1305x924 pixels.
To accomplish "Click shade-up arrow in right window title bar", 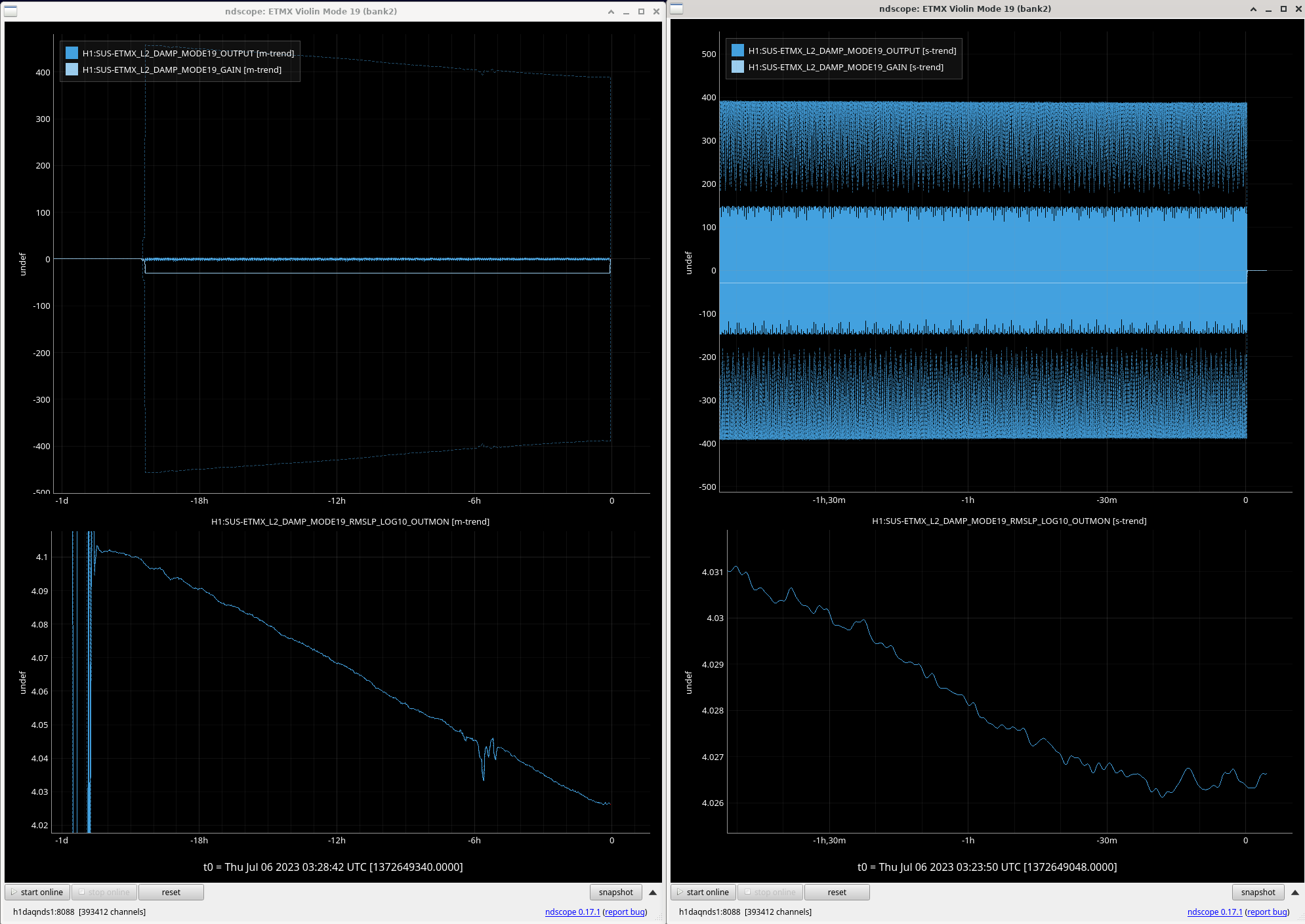I will click(x=1253, y=9).
